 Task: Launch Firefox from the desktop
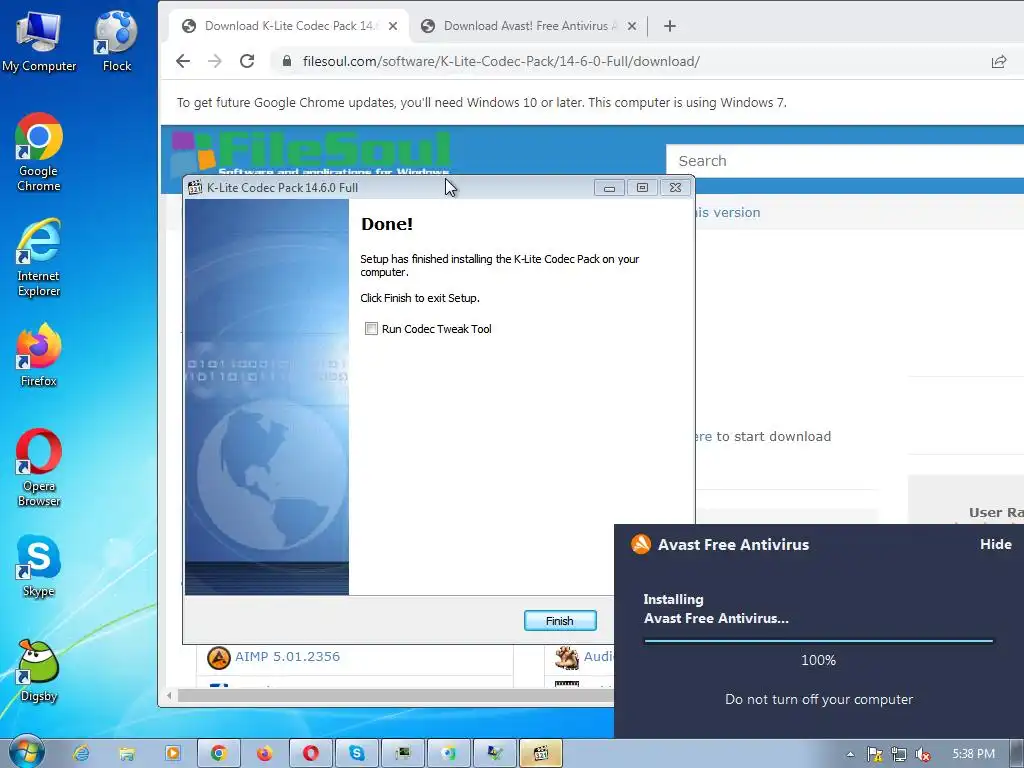(39, 355)
